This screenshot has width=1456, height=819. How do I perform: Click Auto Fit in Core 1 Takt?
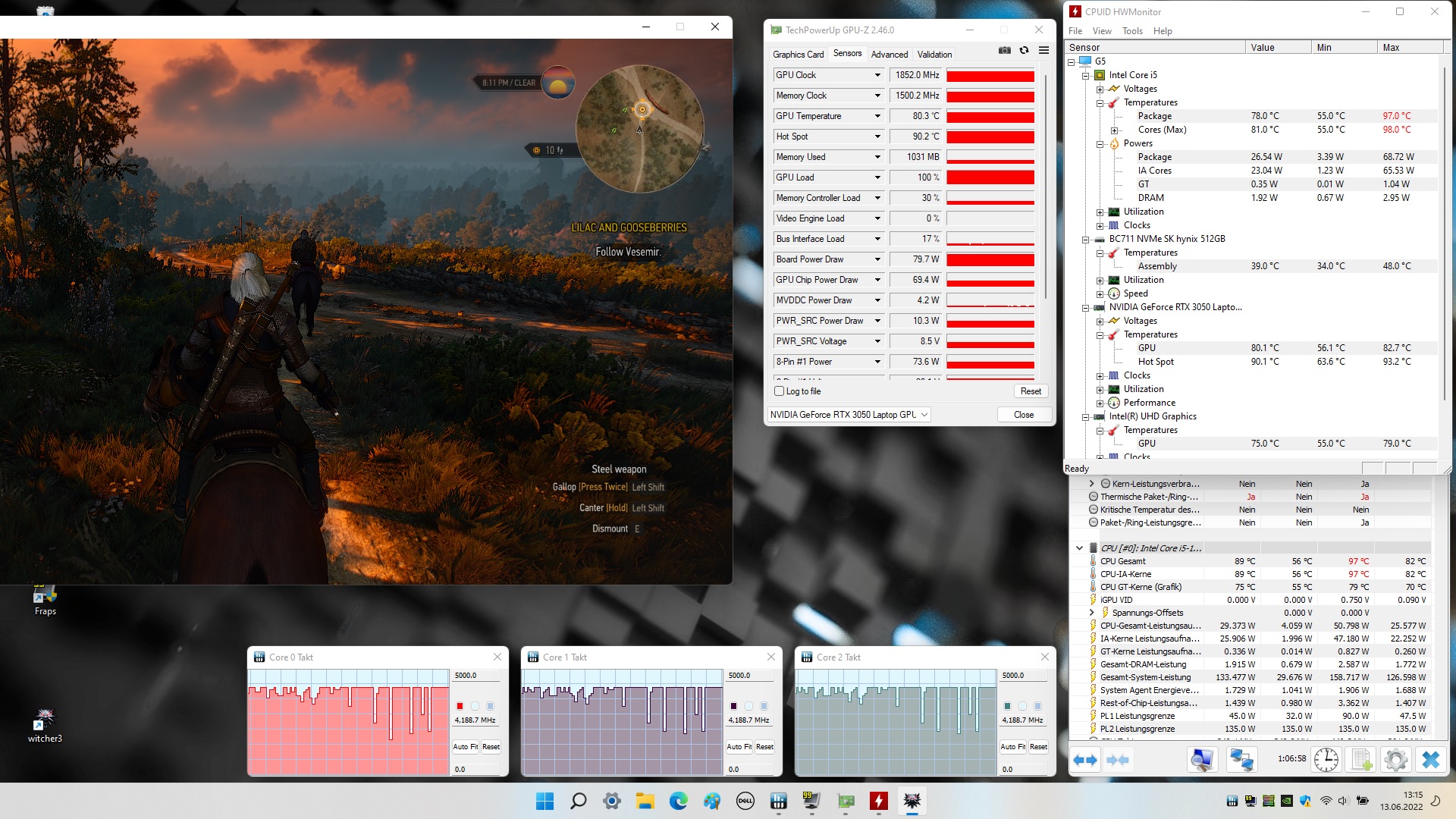pyautogui.click(x=739, y=747)
